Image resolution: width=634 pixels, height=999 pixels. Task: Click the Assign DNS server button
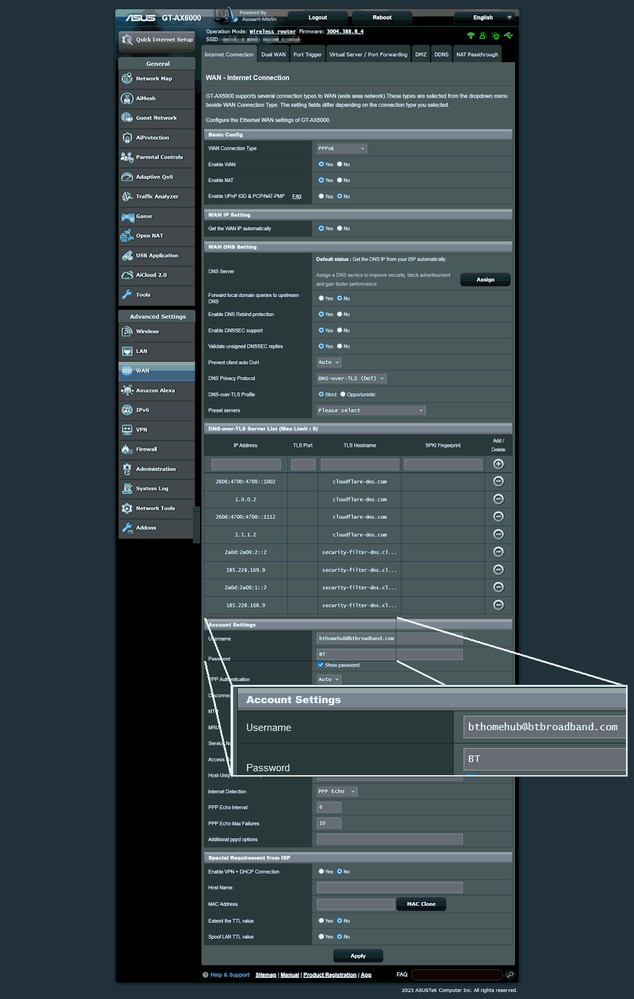tap(485, 279)
